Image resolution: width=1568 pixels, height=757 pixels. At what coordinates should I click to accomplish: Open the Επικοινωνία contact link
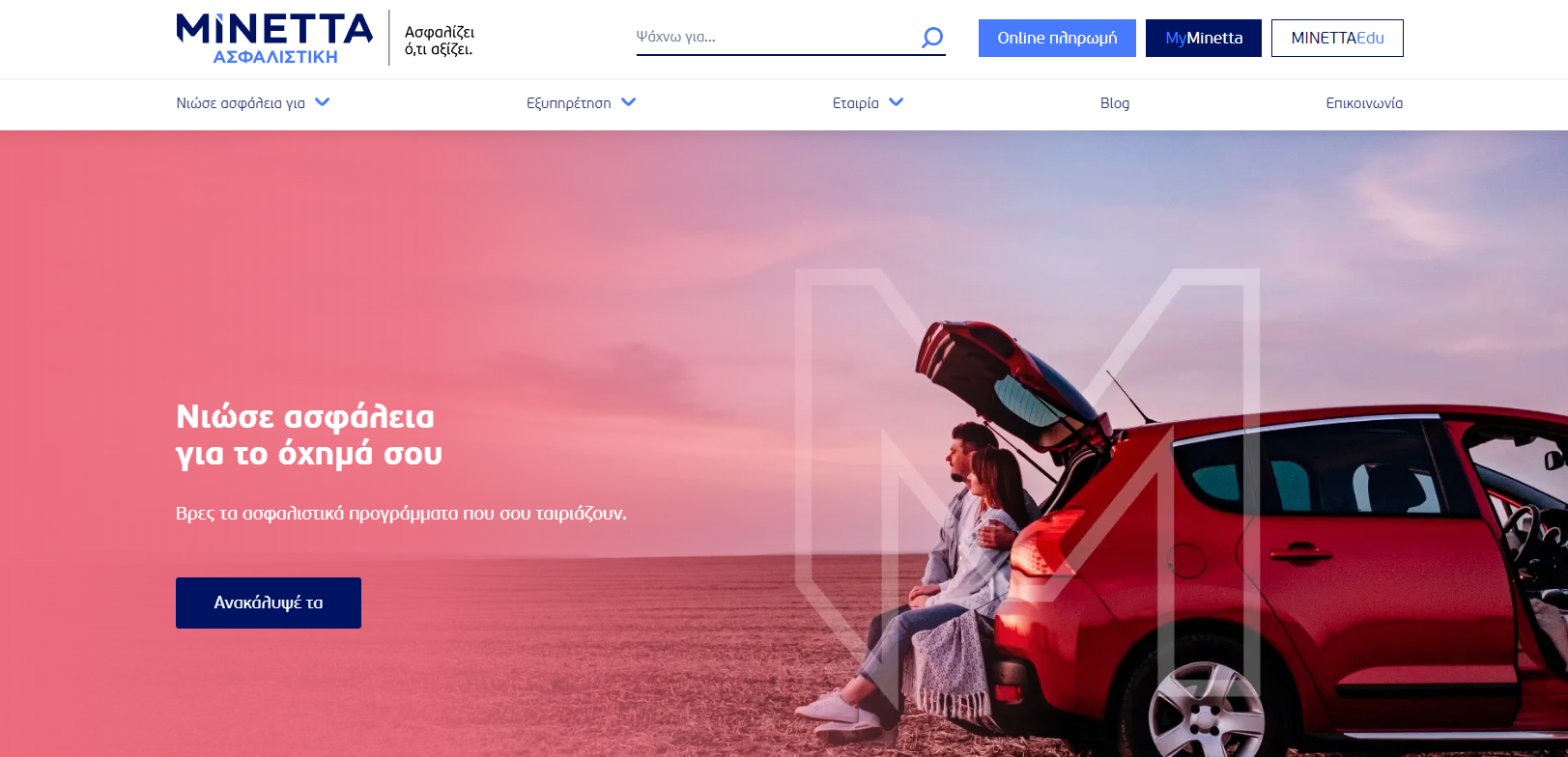pos(1364,103)
